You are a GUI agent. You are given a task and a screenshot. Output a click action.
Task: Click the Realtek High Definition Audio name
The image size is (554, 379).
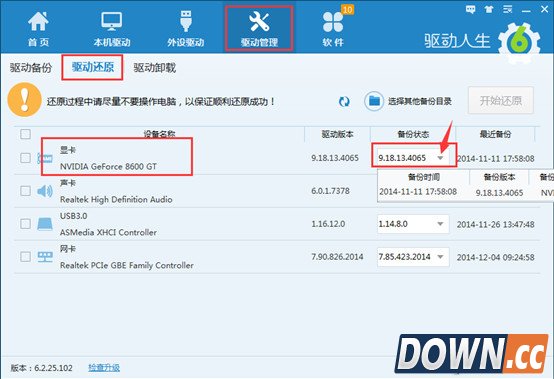pos(116,200)
